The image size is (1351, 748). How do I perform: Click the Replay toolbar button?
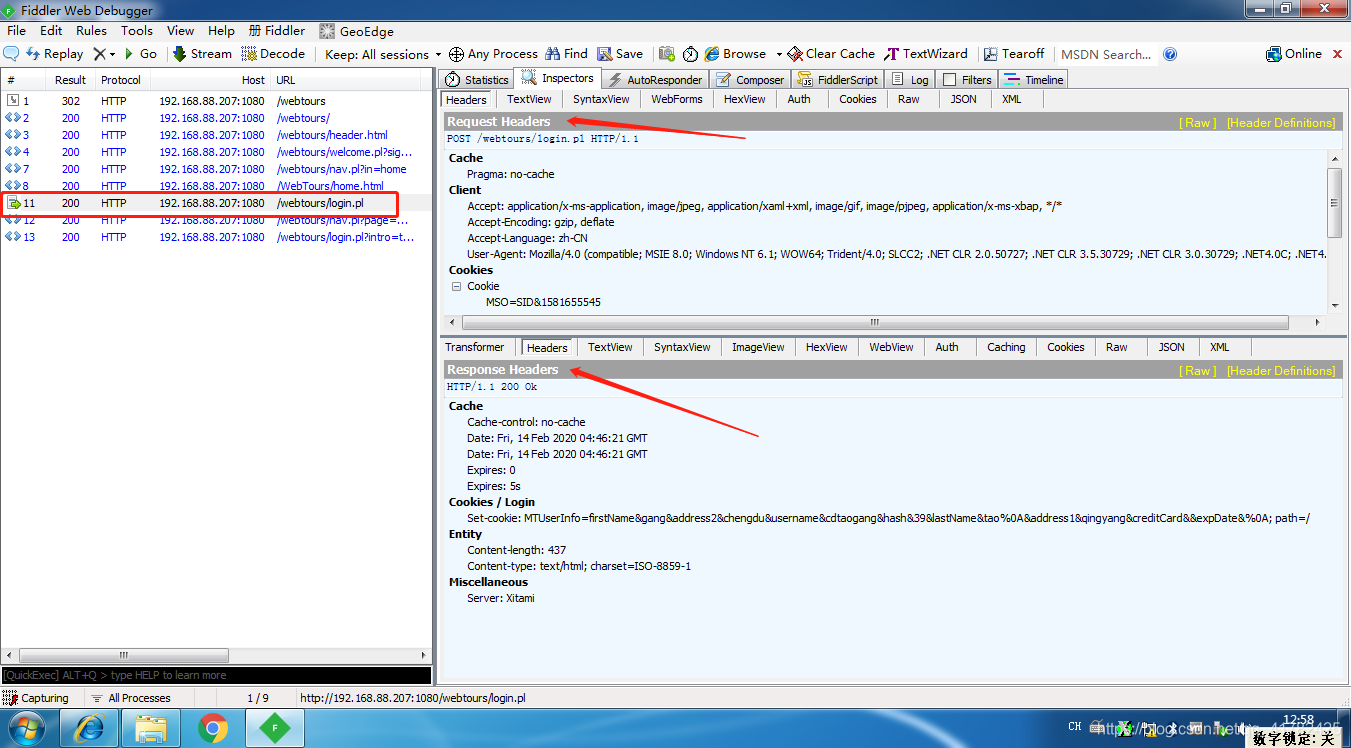pos(55,54)
